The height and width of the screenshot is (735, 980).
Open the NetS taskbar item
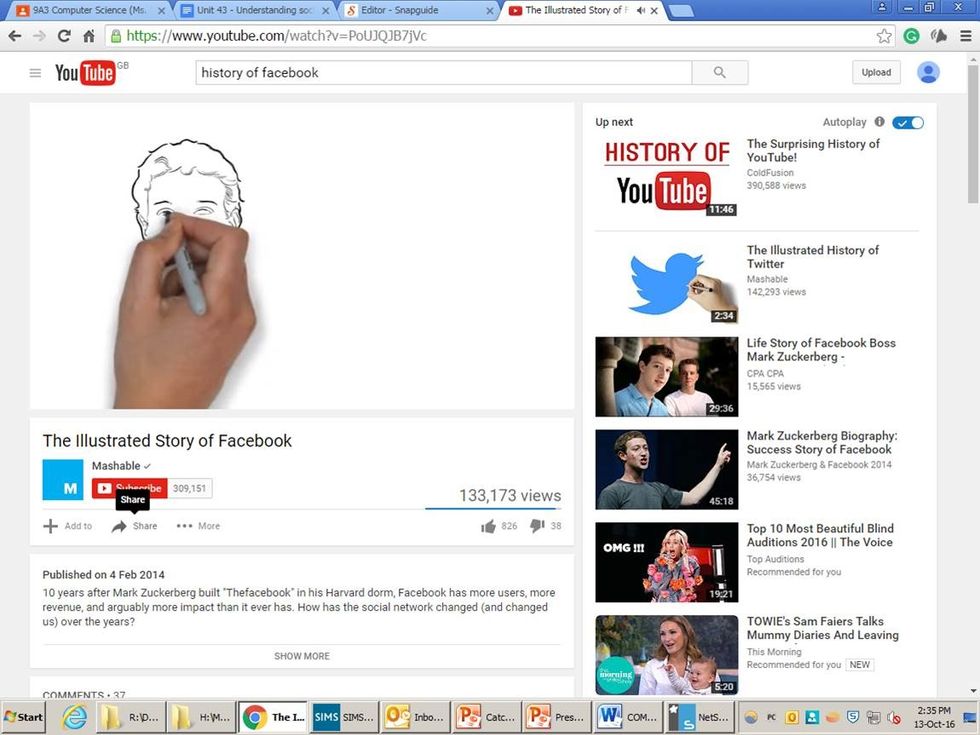(x=699, y=717)
